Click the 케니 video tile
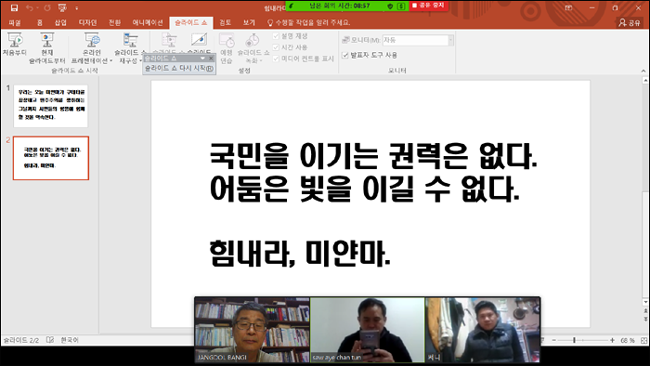The height and width of the screenshot is (366, 650). click(x=483, y=330)
